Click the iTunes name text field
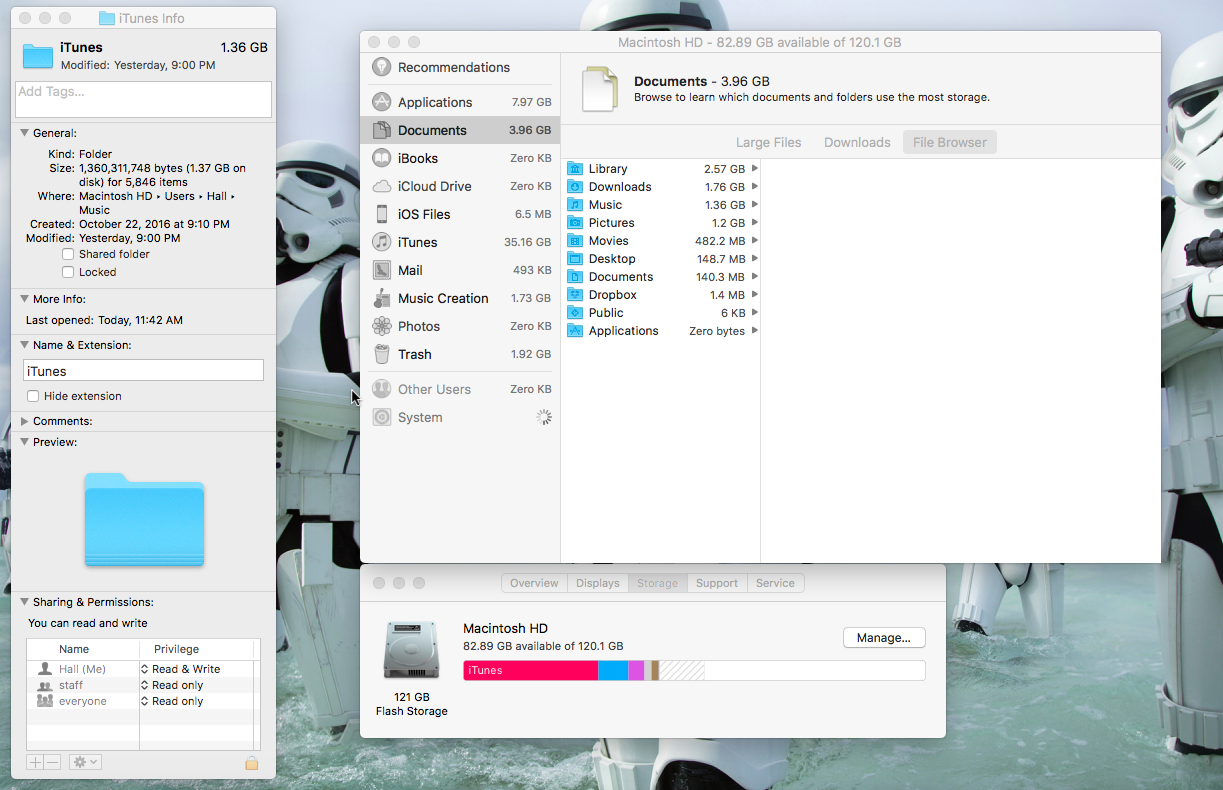This screenshot has width=1223, height=790. [x=143, y=371]
